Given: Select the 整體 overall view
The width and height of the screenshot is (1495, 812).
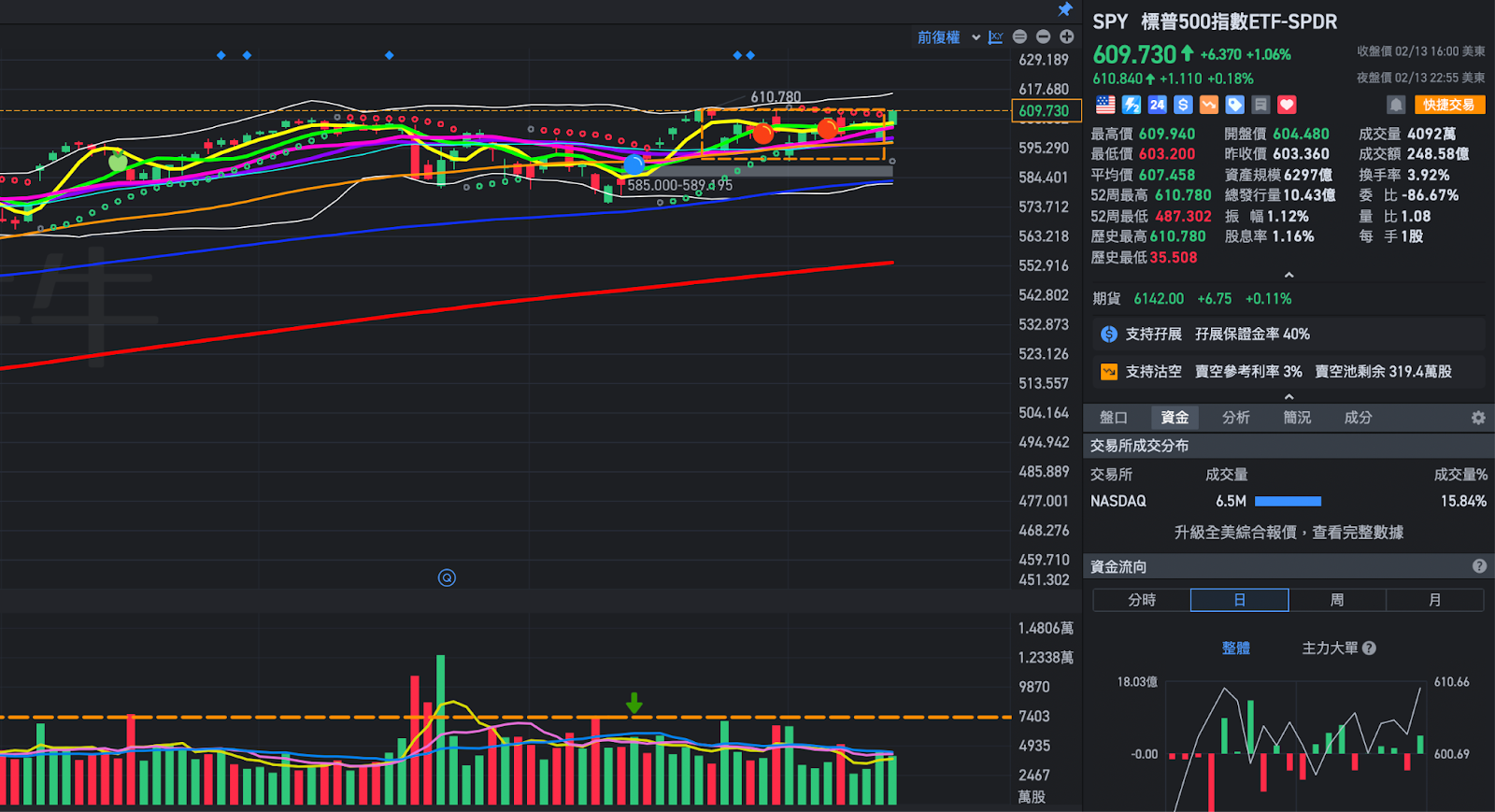Looking at the screenshot, I should (x=1236, y=648).
